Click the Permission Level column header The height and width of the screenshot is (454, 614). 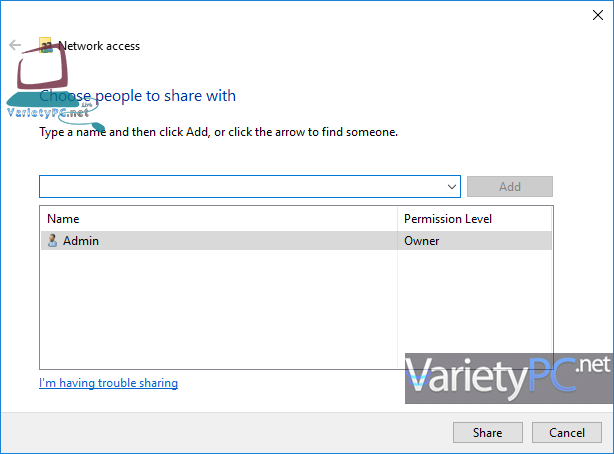coord(447,219)
